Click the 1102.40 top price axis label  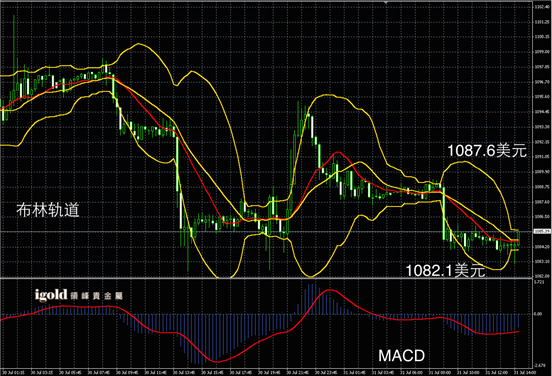[x=542, y=7]
